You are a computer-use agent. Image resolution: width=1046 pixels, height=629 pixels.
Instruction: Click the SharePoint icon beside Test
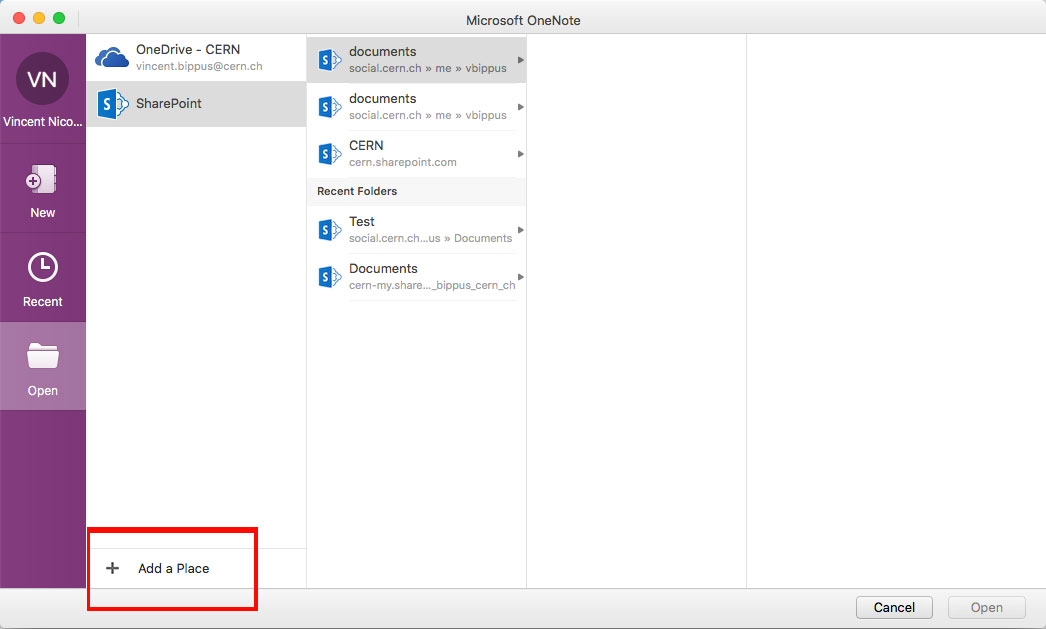tap(330, 230)
